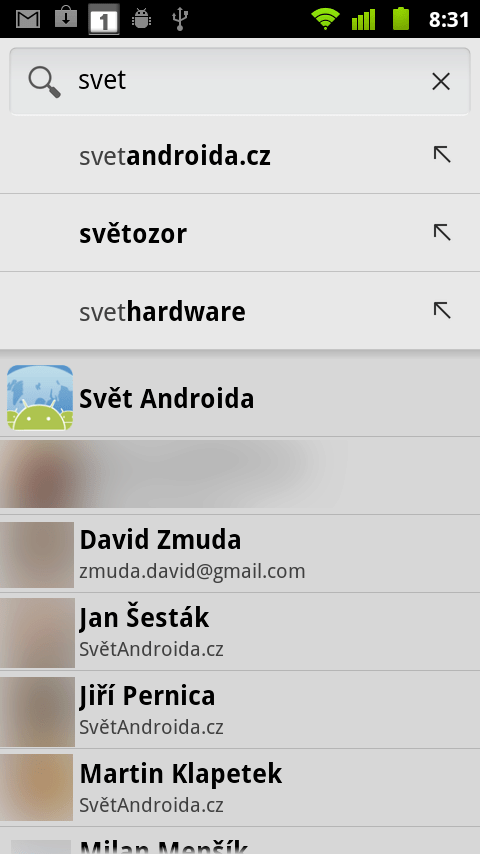The height and width of the screenshot is (854, 480).
Task: Select the světozor suggestion
Action: click(x=240, y=233)
